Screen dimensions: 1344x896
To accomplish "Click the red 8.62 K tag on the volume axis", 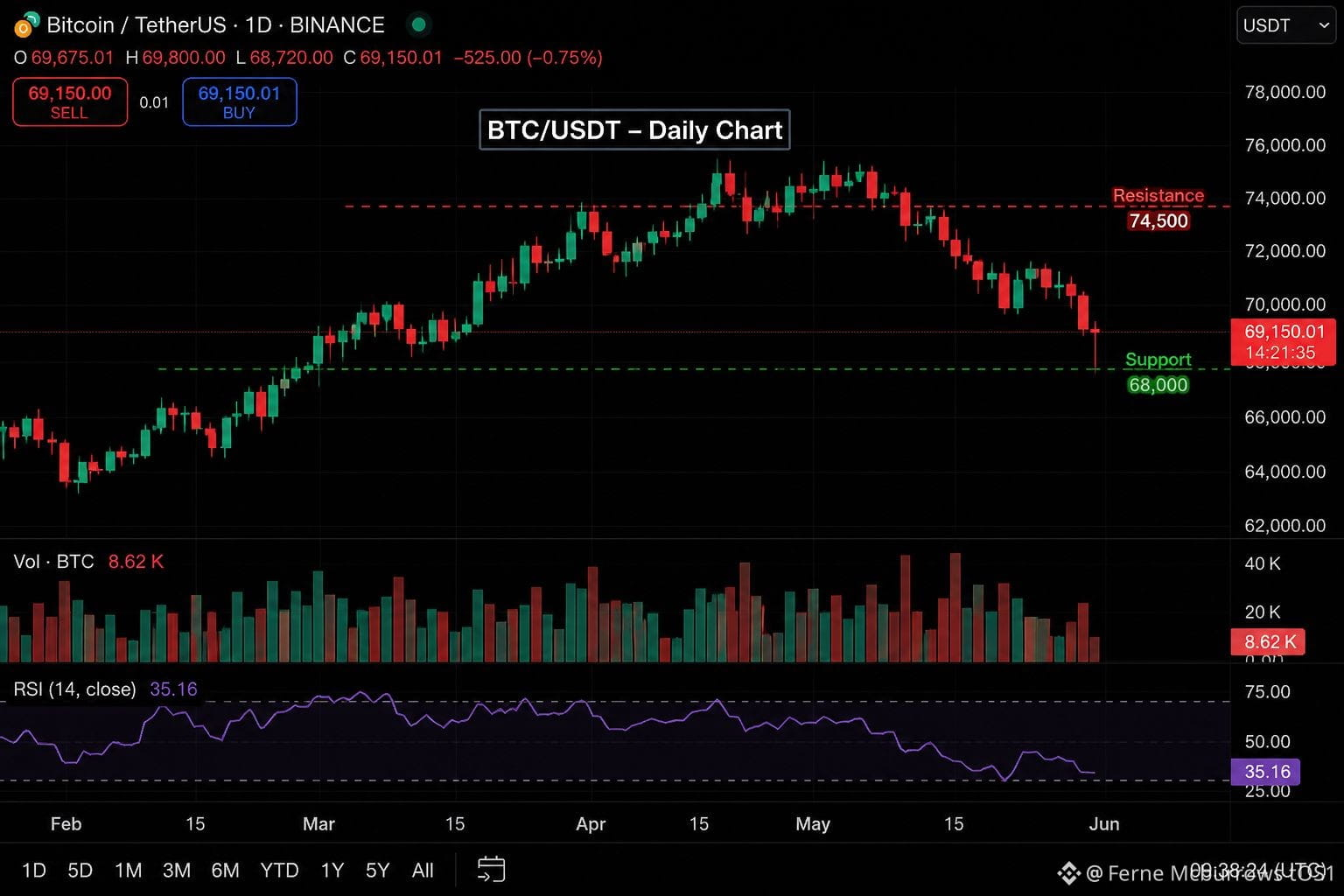I will [1269, 641].
